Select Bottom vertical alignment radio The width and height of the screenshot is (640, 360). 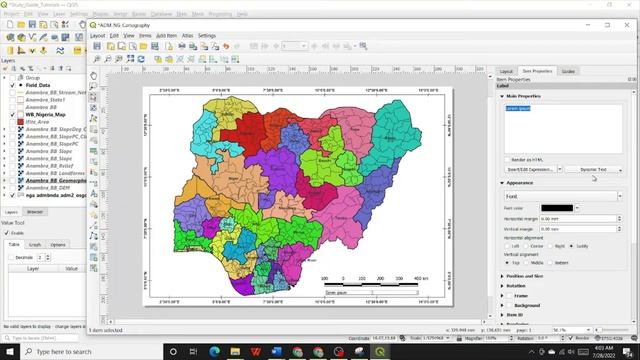tap(550, 263)
